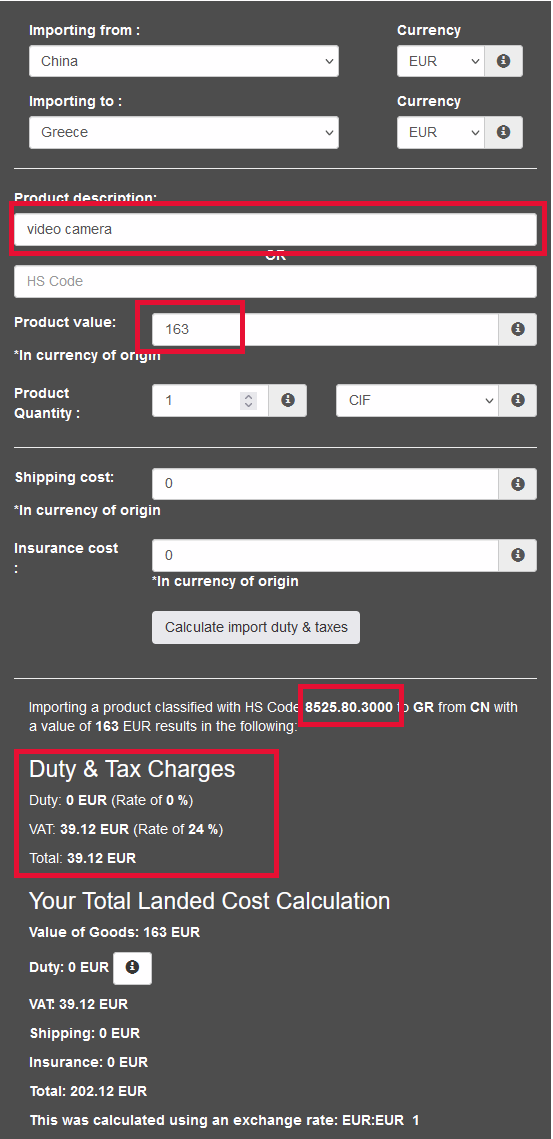
Task: Expand the origin currency EUR selector
Action: pyautogui.click(x=441, y=61)
